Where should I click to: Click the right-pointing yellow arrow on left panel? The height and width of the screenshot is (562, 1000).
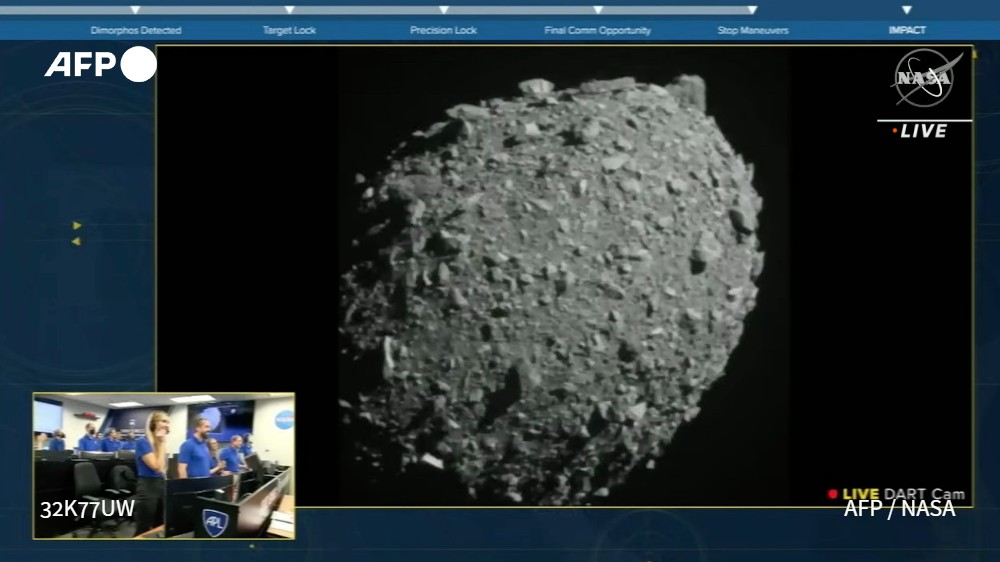point(77,225)
